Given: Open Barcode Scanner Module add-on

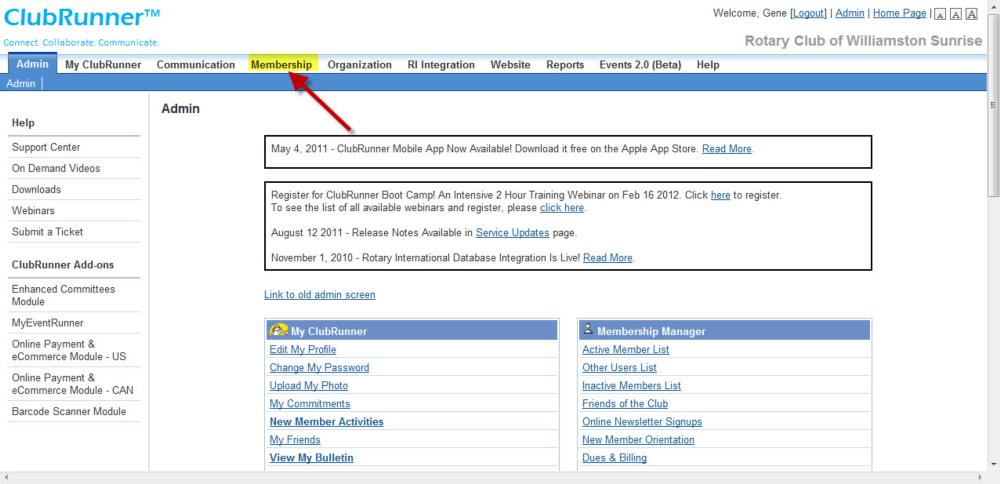Looking at the screenshot, I should 69,411.
